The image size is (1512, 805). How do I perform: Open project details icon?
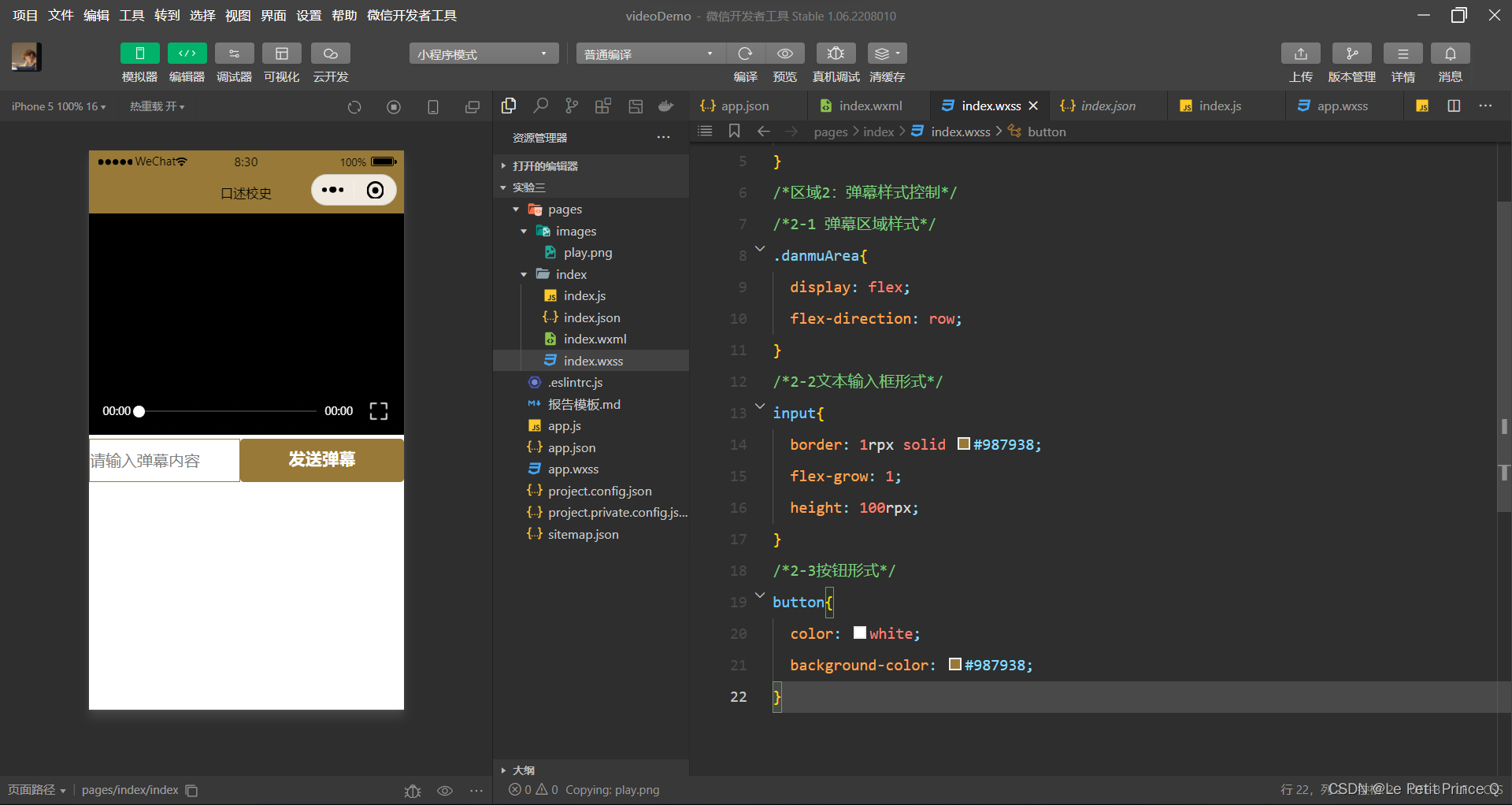(1403, 54)
